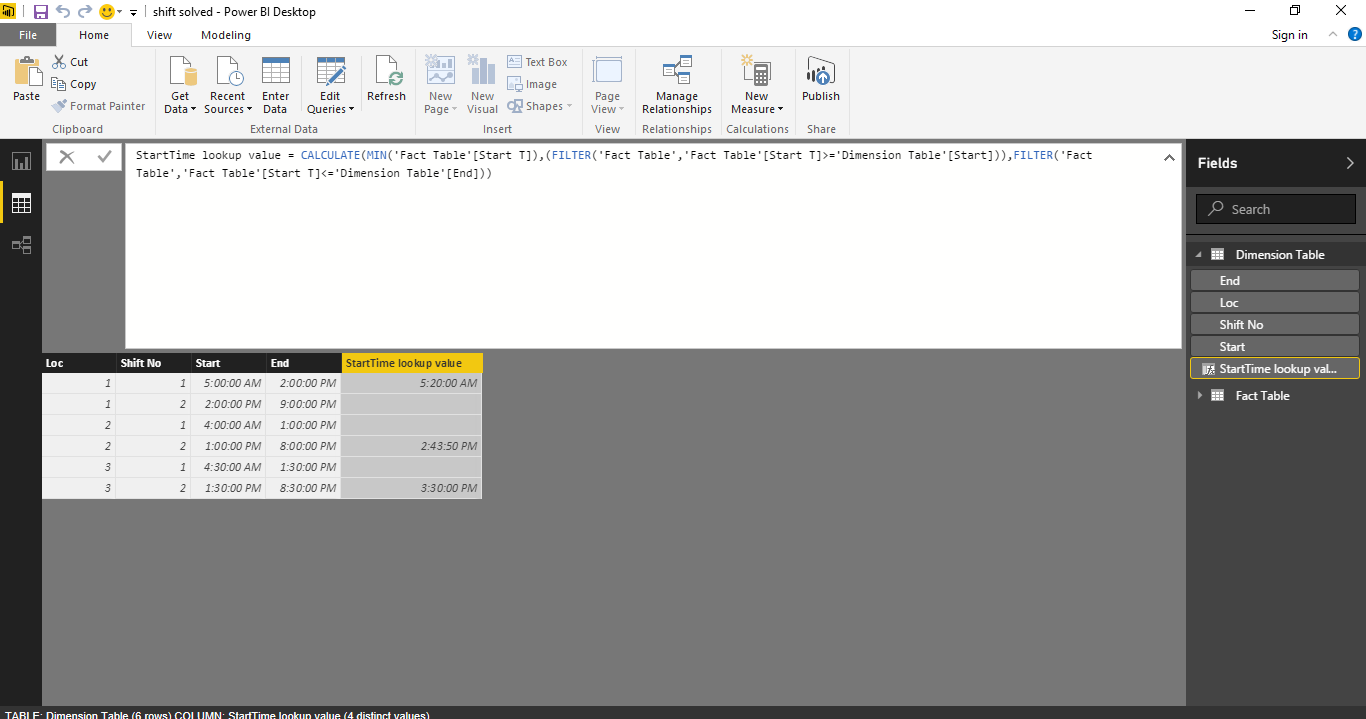Click the Cut command
This screenshot has width=1366, height=719.
pos(70,62)
